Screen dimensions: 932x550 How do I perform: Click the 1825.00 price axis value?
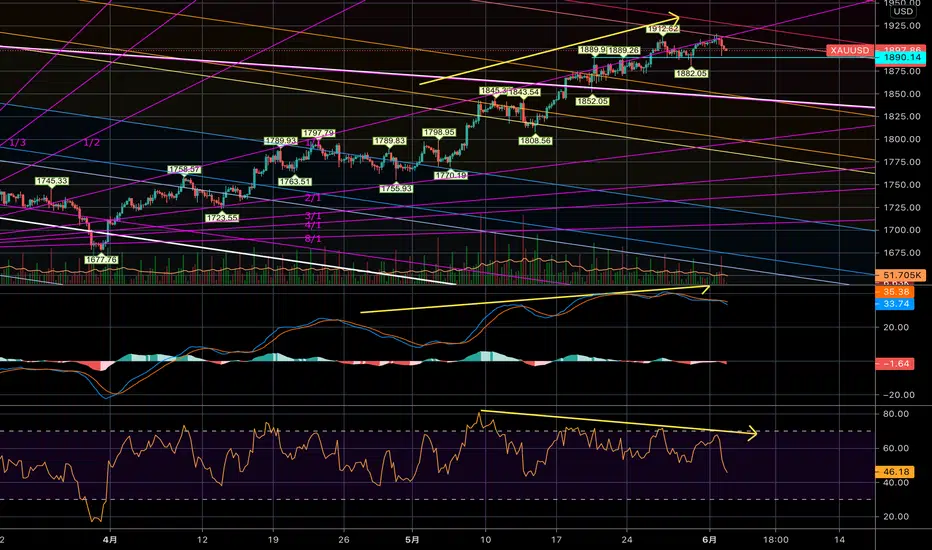(x=902, y=117)
